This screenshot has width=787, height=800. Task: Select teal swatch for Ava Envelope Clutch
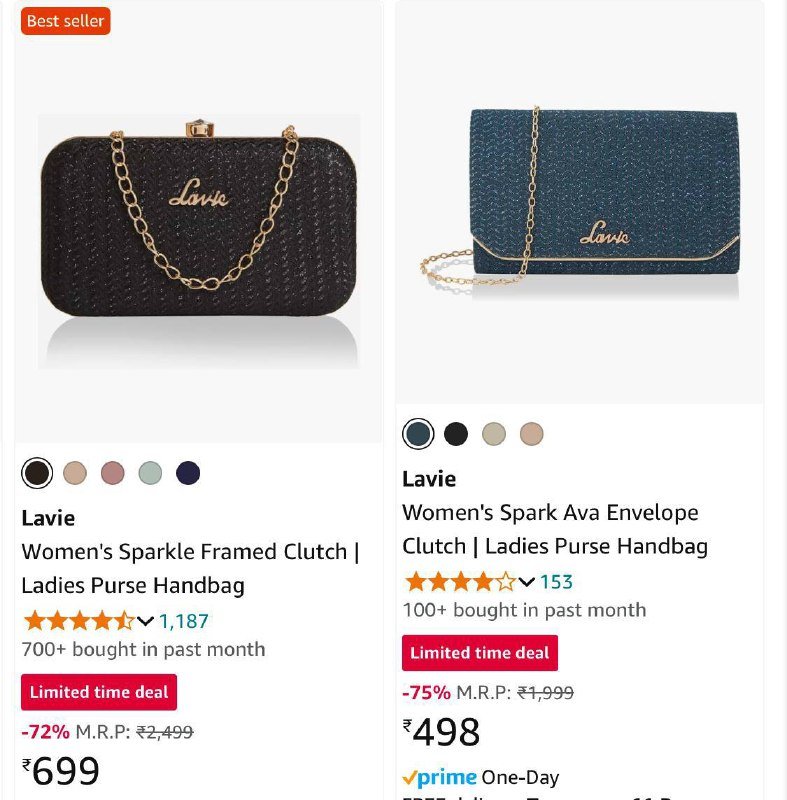pyautogui.click(x=418, y=434)
